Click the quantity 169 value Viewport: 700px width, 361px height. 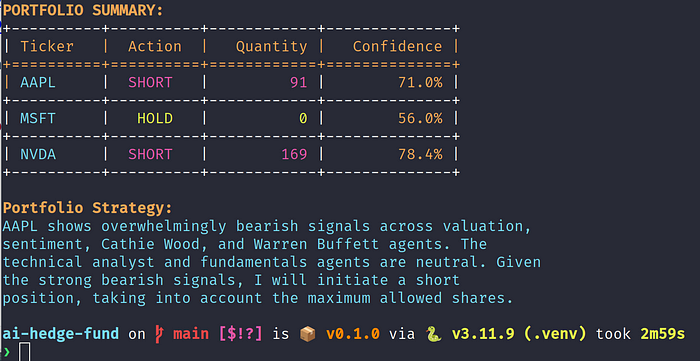294,154
